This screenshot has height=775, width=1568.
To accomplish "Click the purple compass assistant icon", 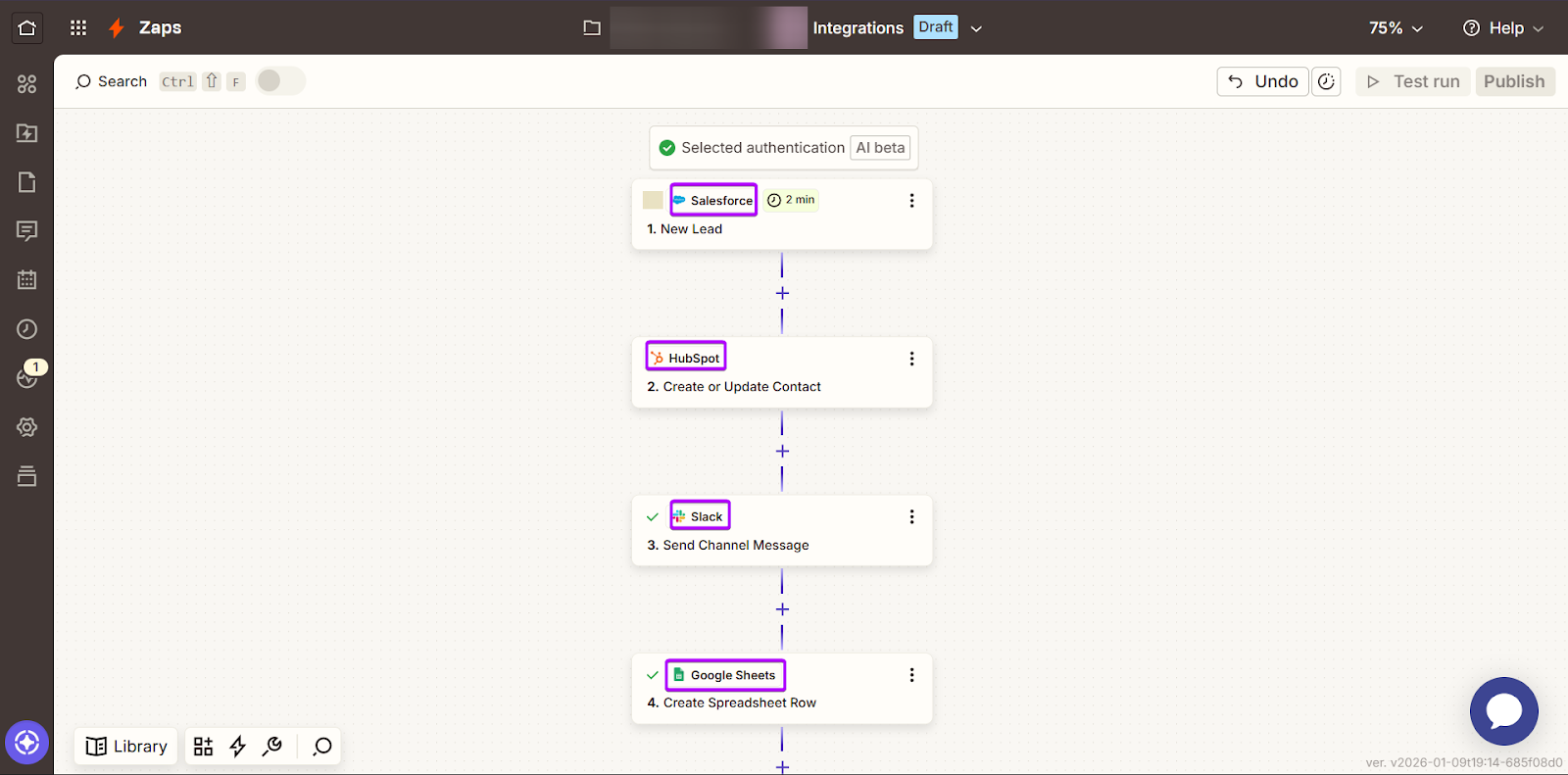I will (27, 743).
